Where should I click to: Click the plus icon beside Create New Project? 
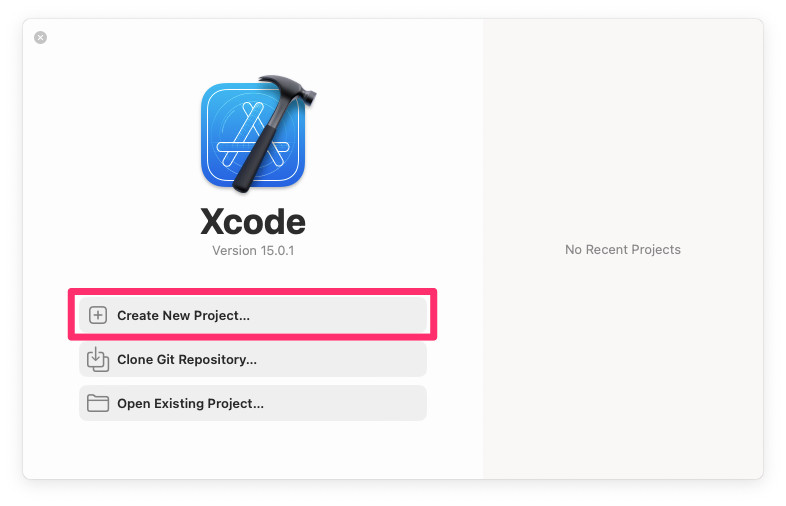click(x=98, y=315)
